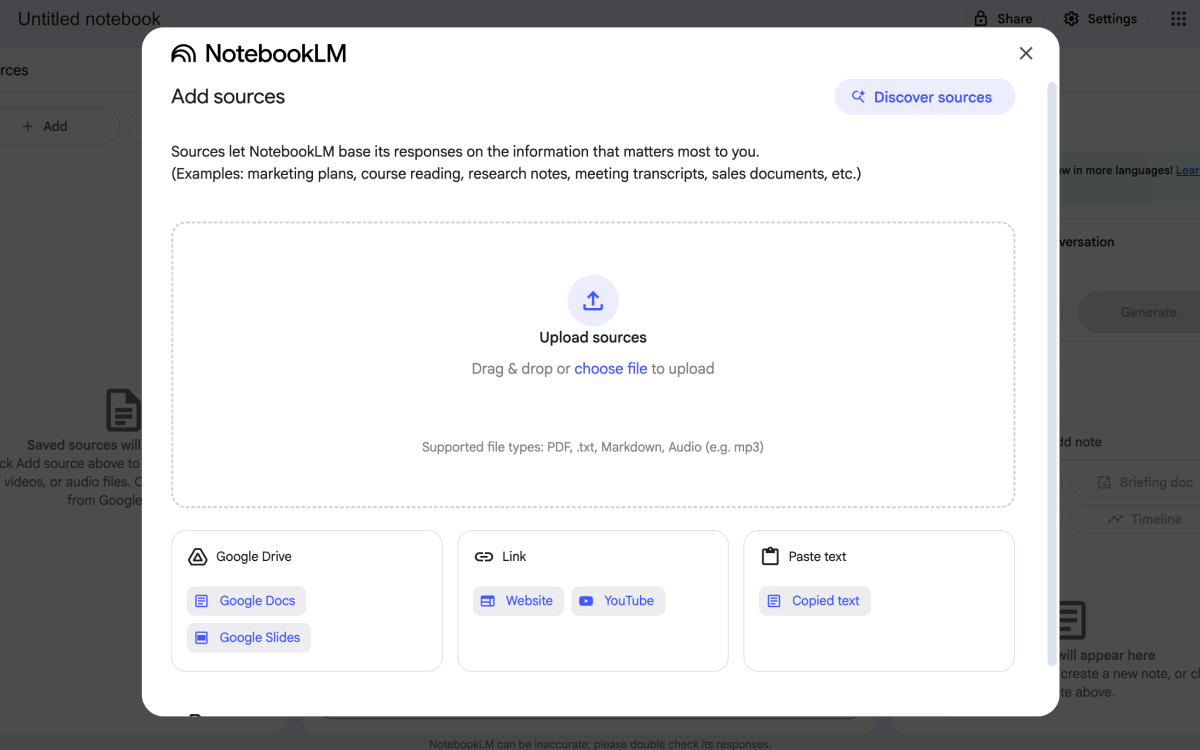The height and width of the screenshot is (750, 1200).
Task: Click the Google Docs document icon
Action: click(202, 601)
